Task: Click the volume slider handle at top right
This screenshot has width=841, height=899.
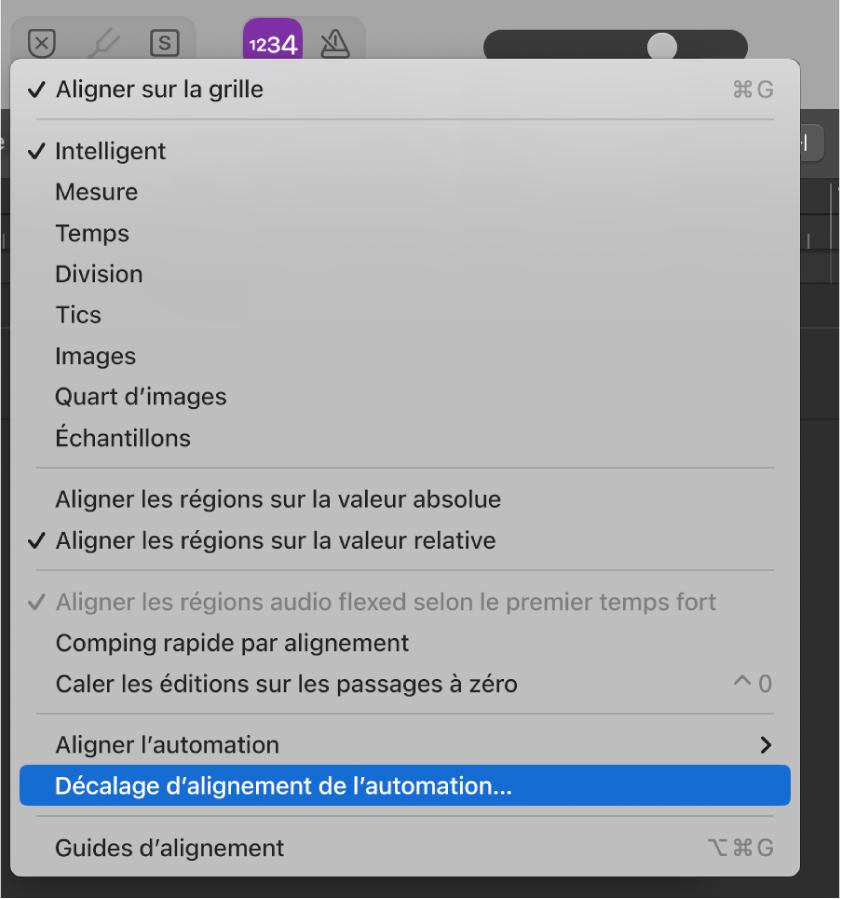Action: click(x=663, y=44)
